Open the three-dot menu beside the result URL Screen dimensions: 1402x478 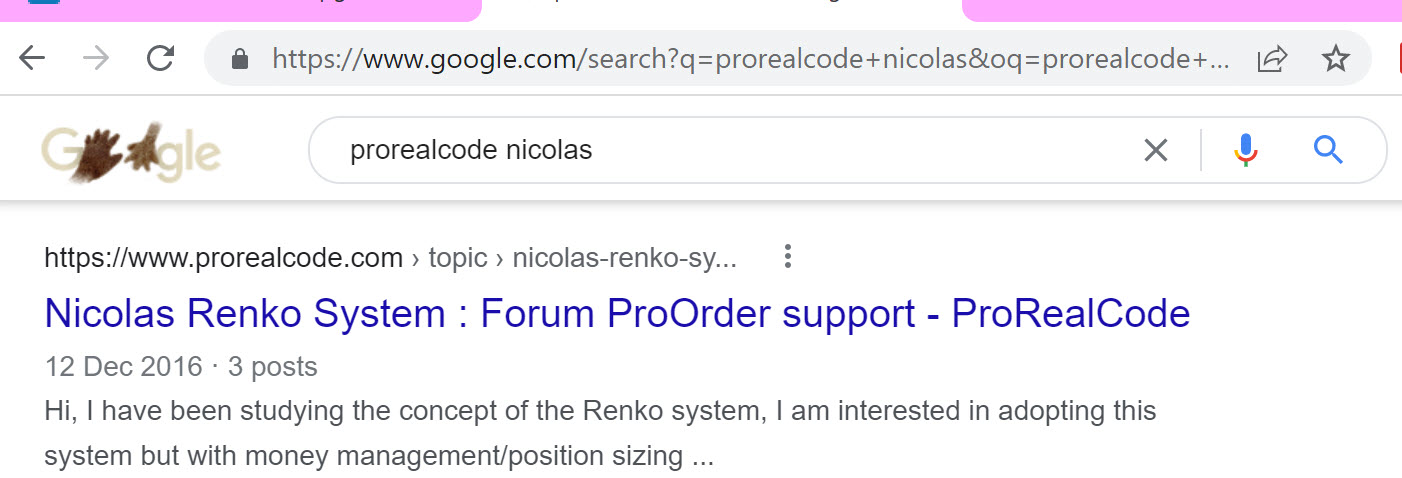pyautogui.click(x=788, y=258)
